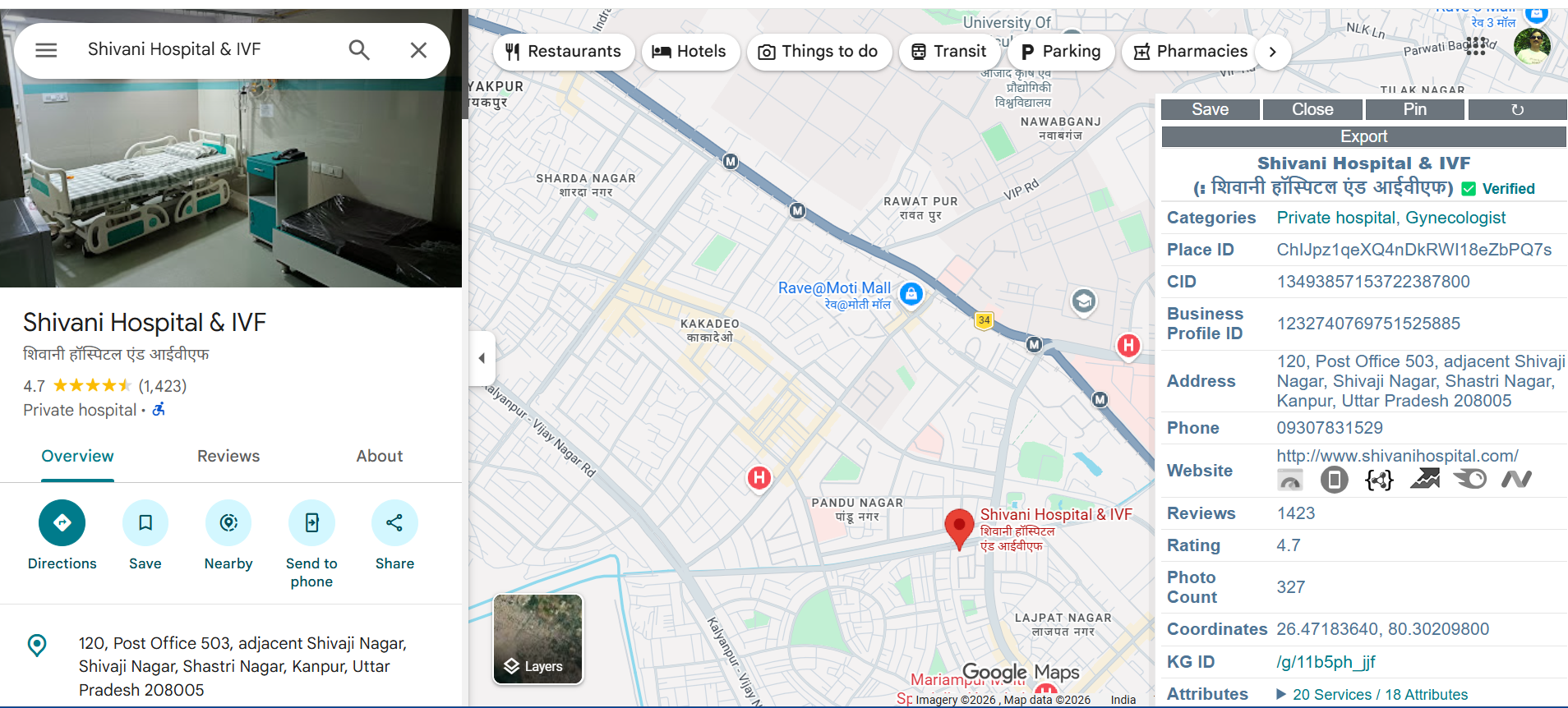The width and height of the screenshot is (1568, 708).
Task: Expand the 20 Services / 18 Attributes list
Action: [1372, 695]
